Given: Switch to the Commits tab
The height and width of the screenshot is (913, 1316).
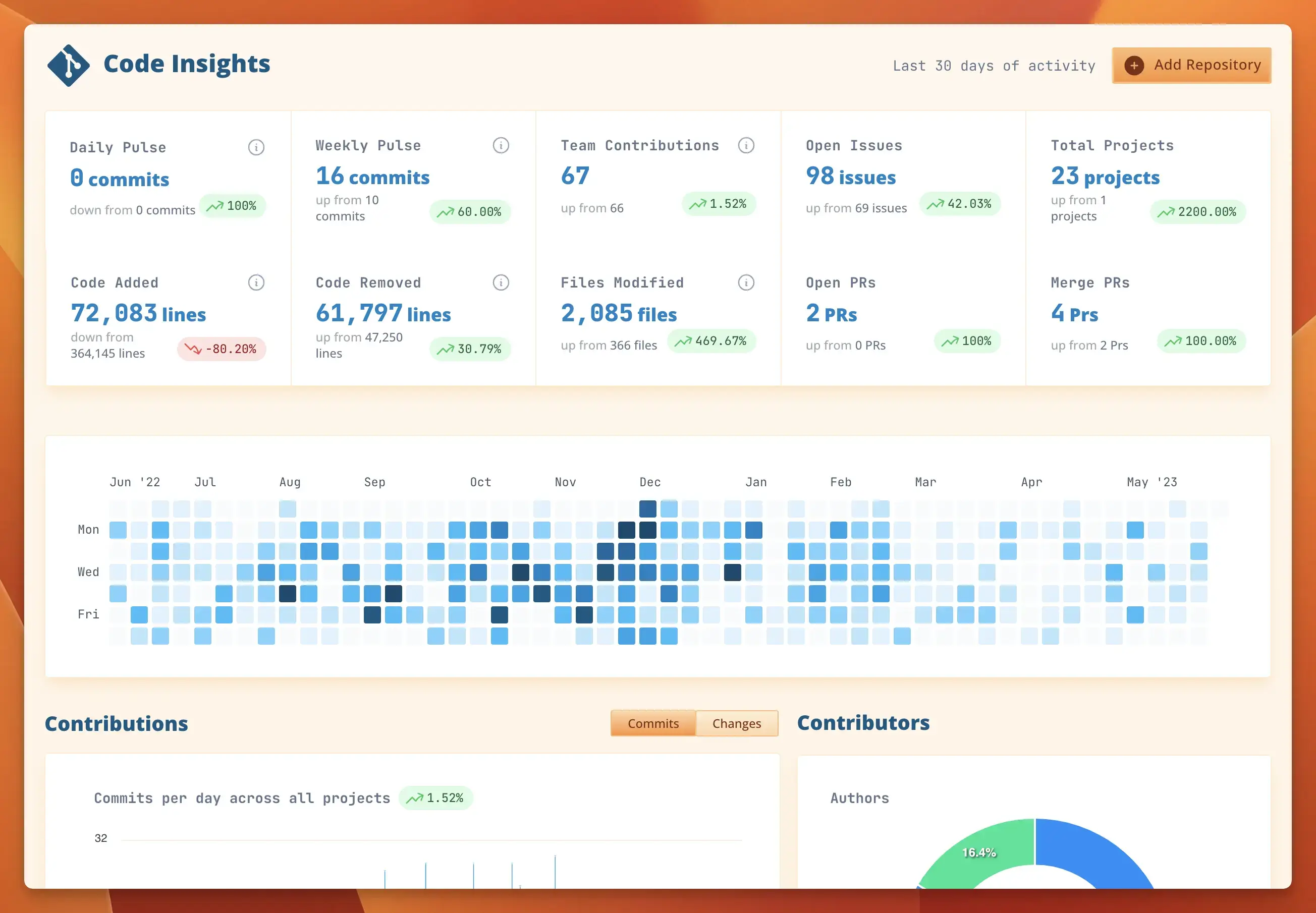Looking at the screenshot, I should (x=653, y=723).
